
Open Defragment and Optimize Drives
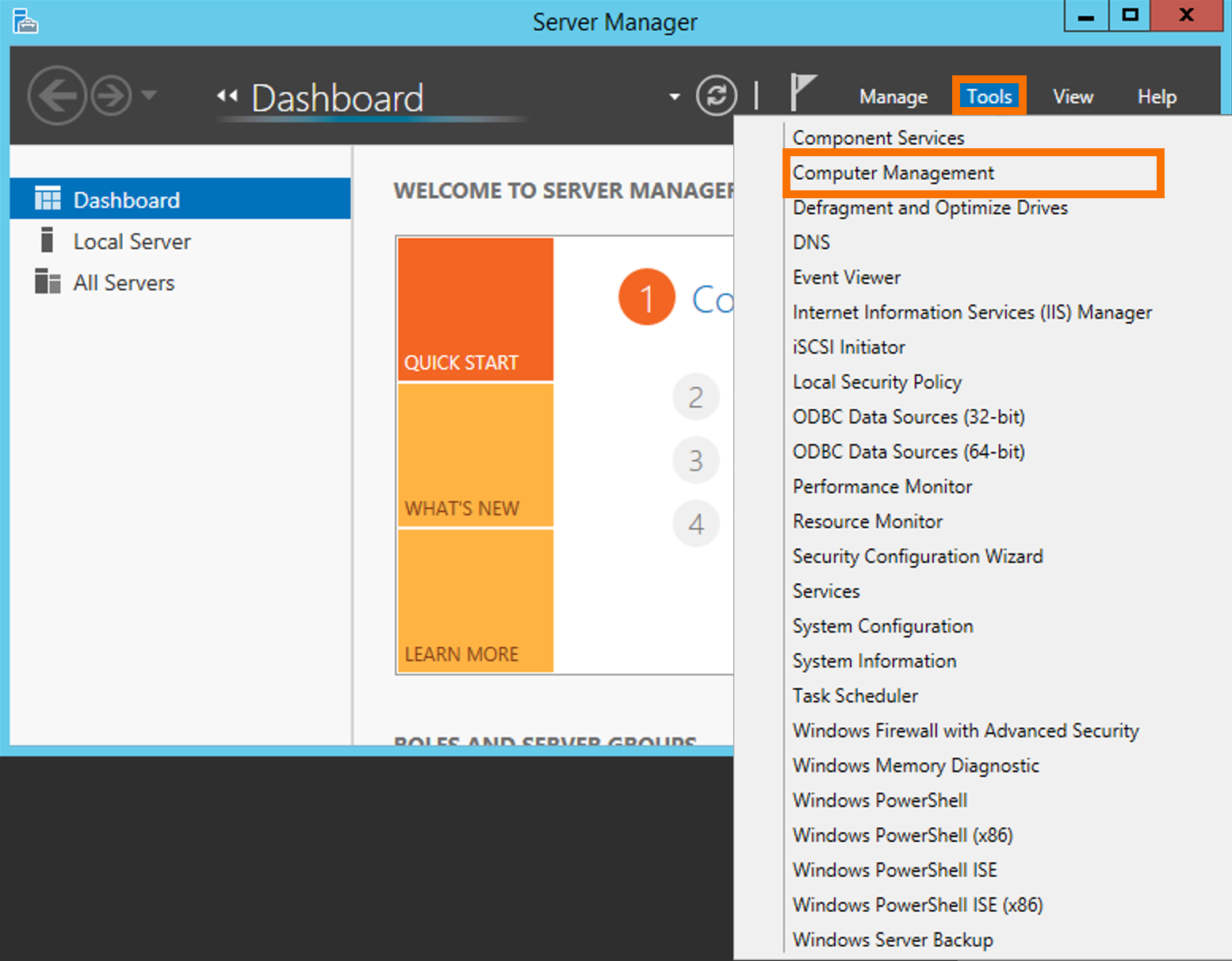930,208
